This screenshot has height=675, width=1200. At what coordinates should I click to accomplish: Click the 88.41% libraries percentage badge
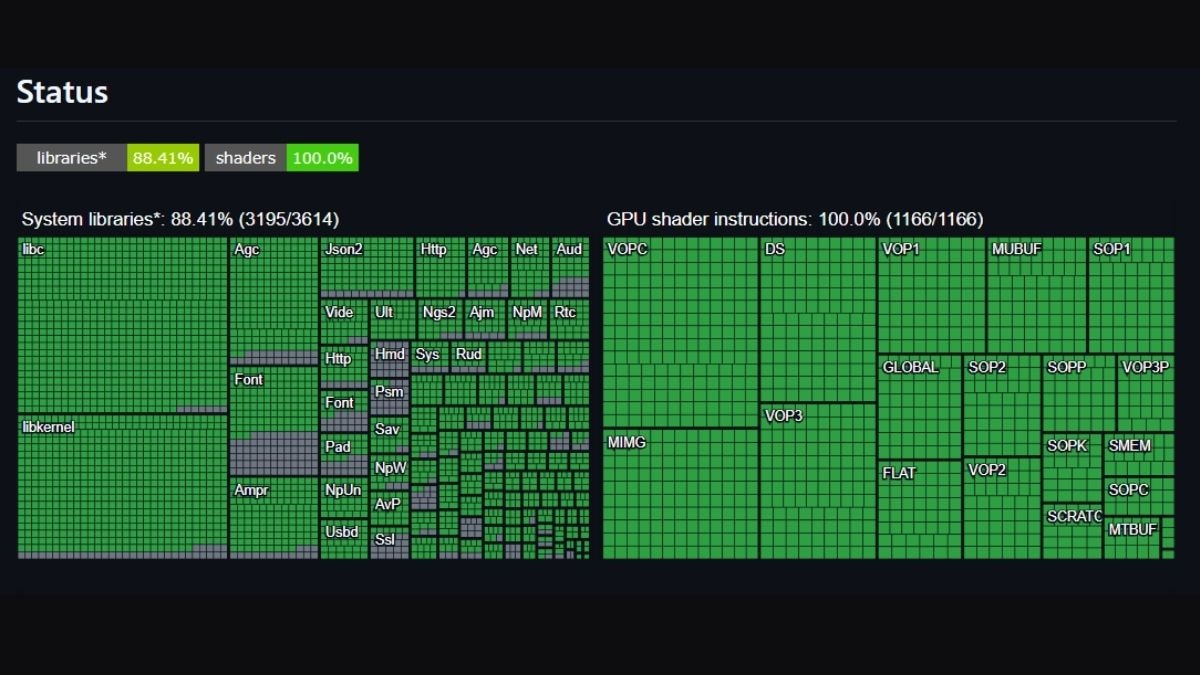pos(163,158)
